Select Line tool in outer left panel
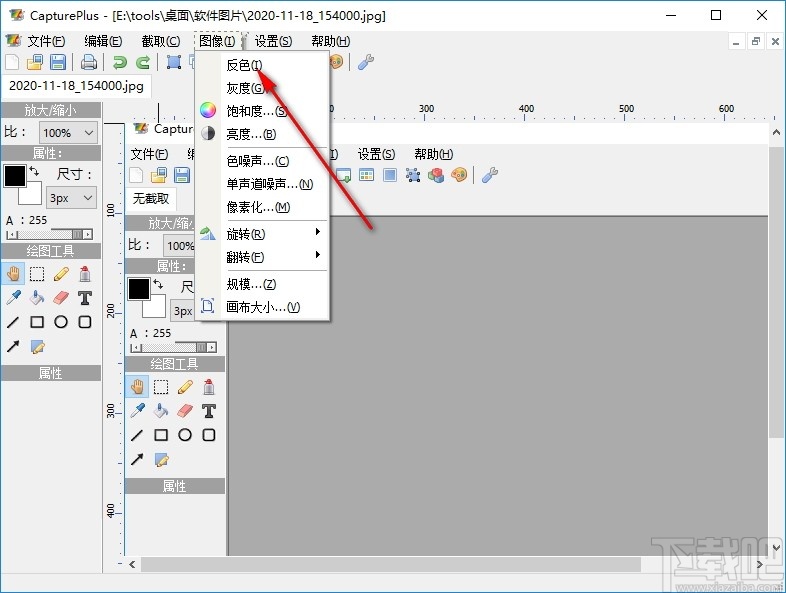The width and height of the screenshot is (786, 593). (13, 322)
